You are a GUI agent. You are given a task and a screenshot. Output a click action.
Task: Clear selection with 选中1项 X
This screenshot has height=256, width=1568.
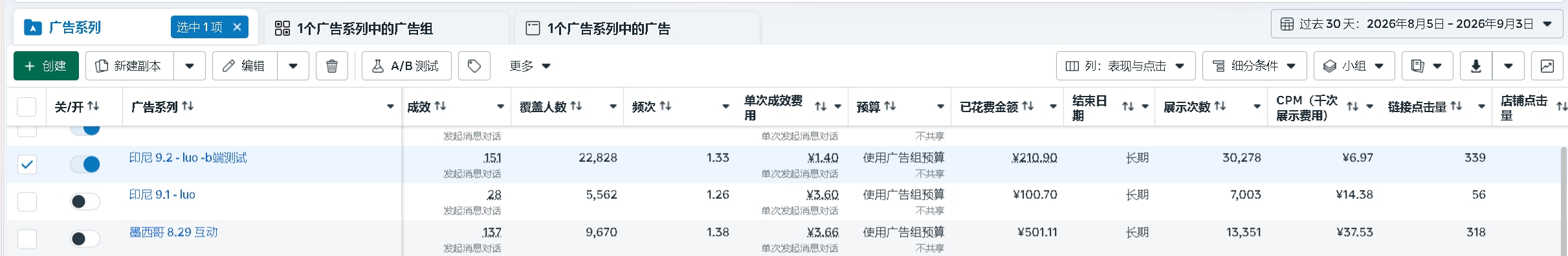pos(237,27)
